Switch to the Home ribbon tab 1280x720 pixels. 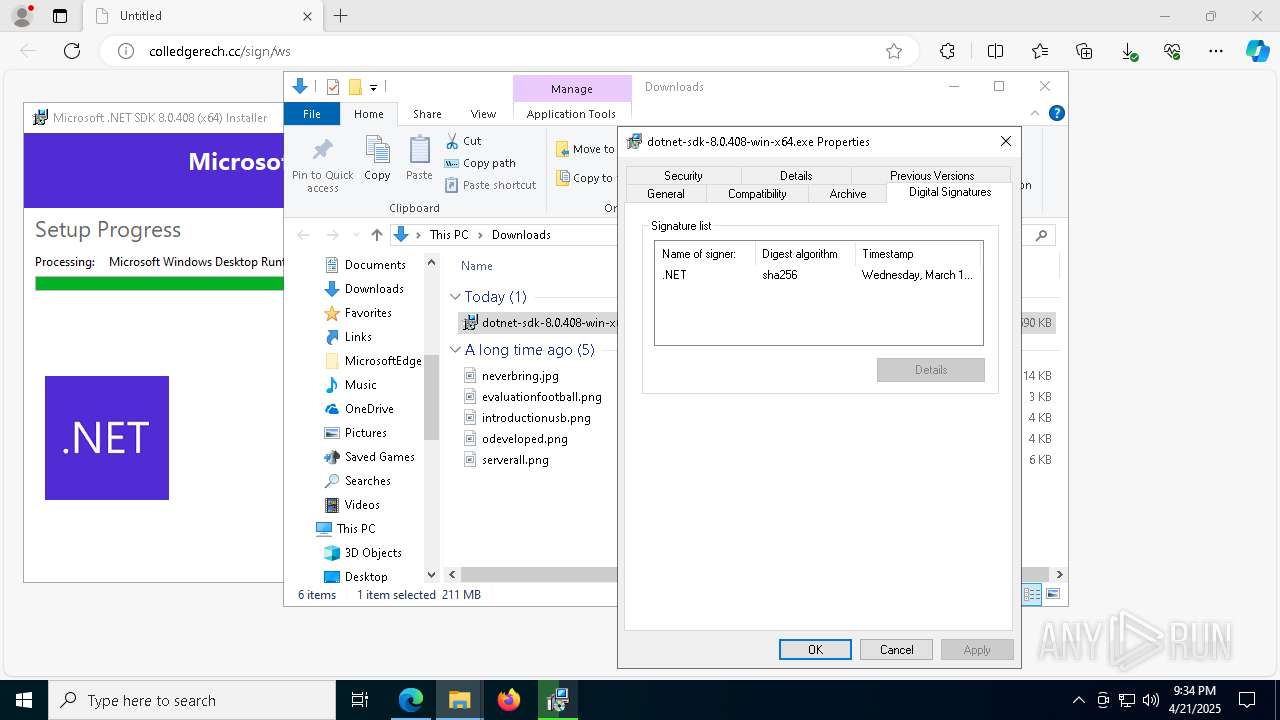[x=369, y=114]
